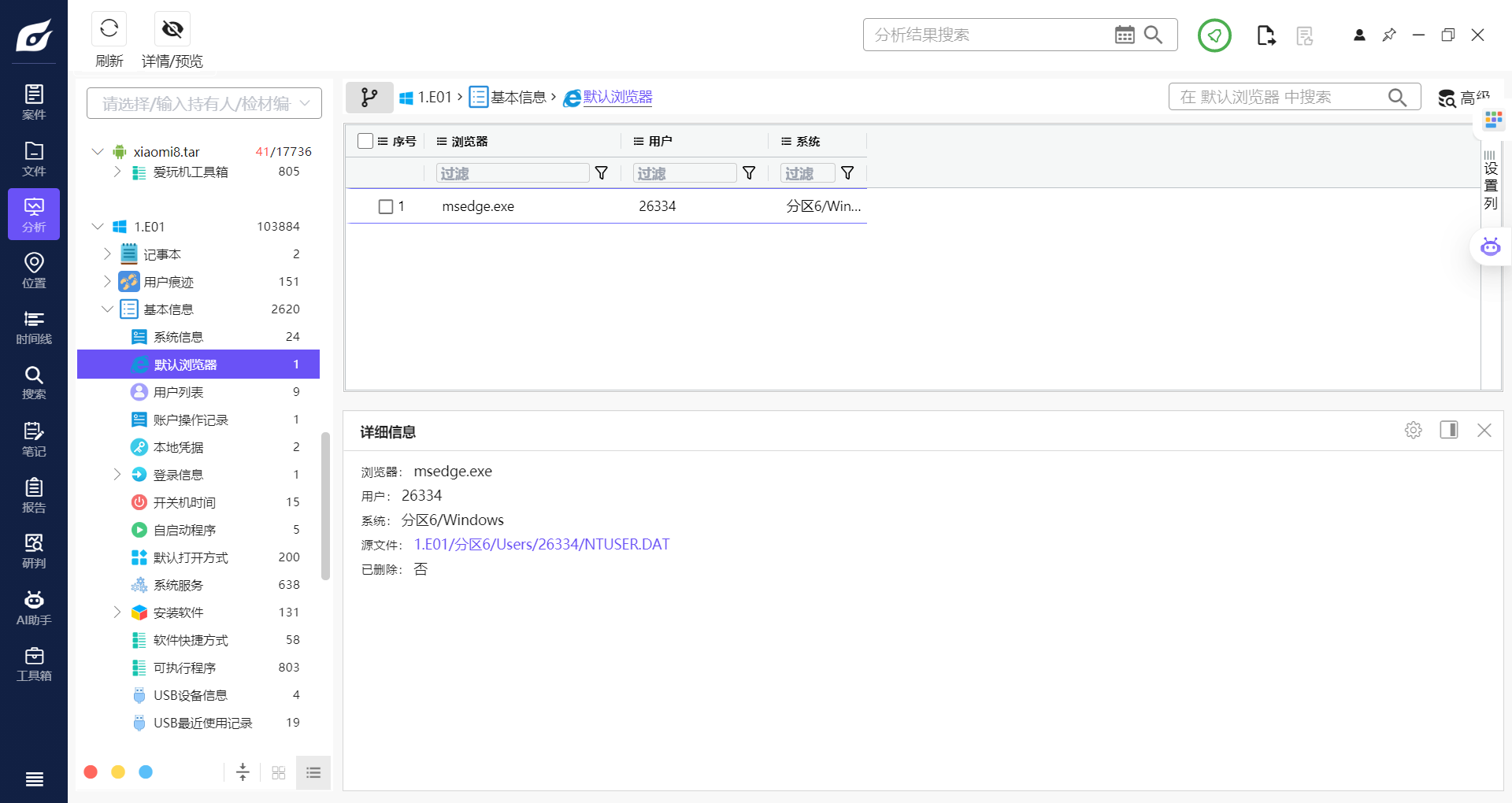This screenshot has height=803, width=1512.
Task: Click the branch icon before breadcrumb
Action: (369, 97)
